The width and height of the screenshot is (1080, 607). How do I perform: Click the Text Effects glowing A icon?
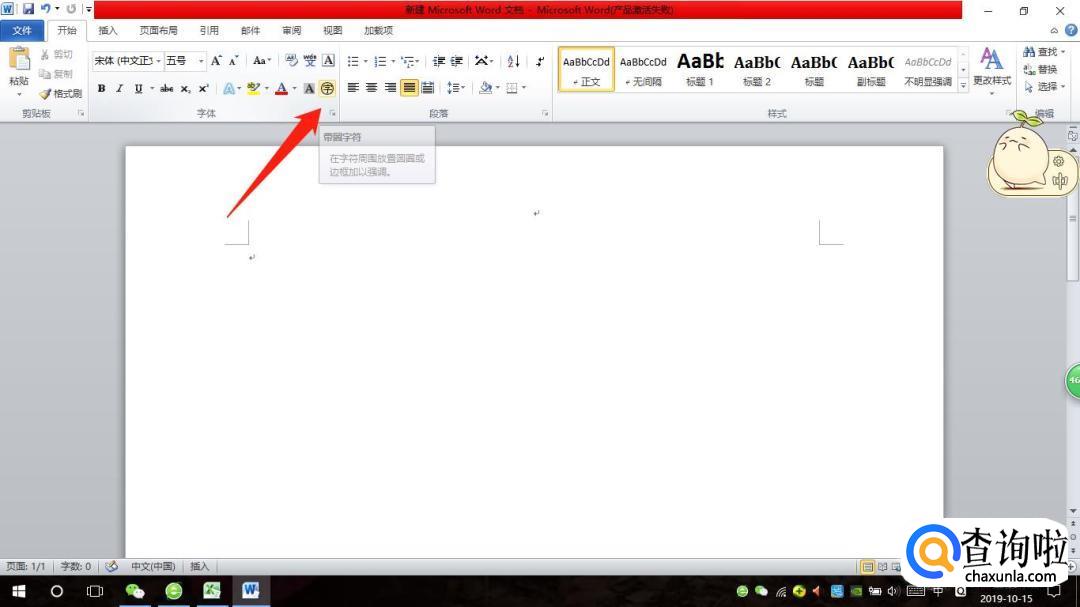[x=229, y=88]
